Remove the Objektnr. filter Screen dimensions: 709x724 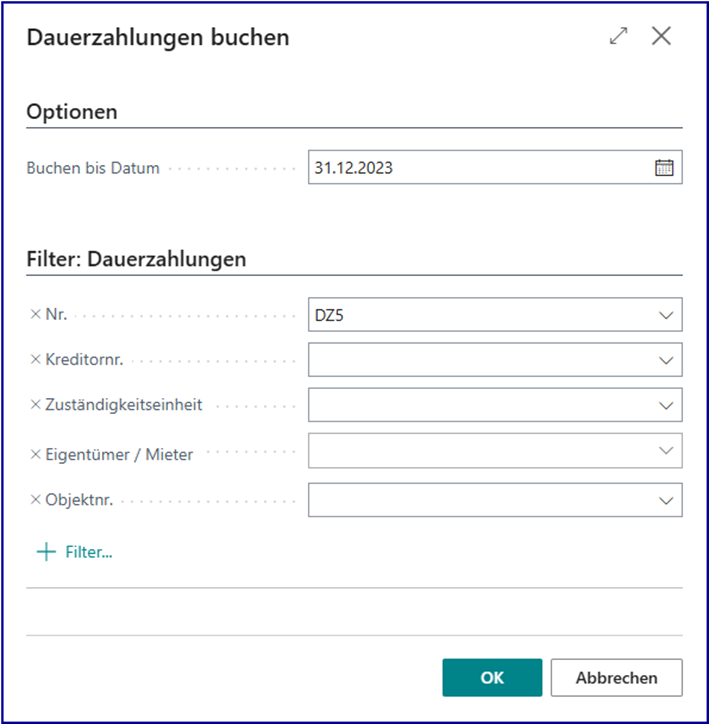tap(36, 499)
